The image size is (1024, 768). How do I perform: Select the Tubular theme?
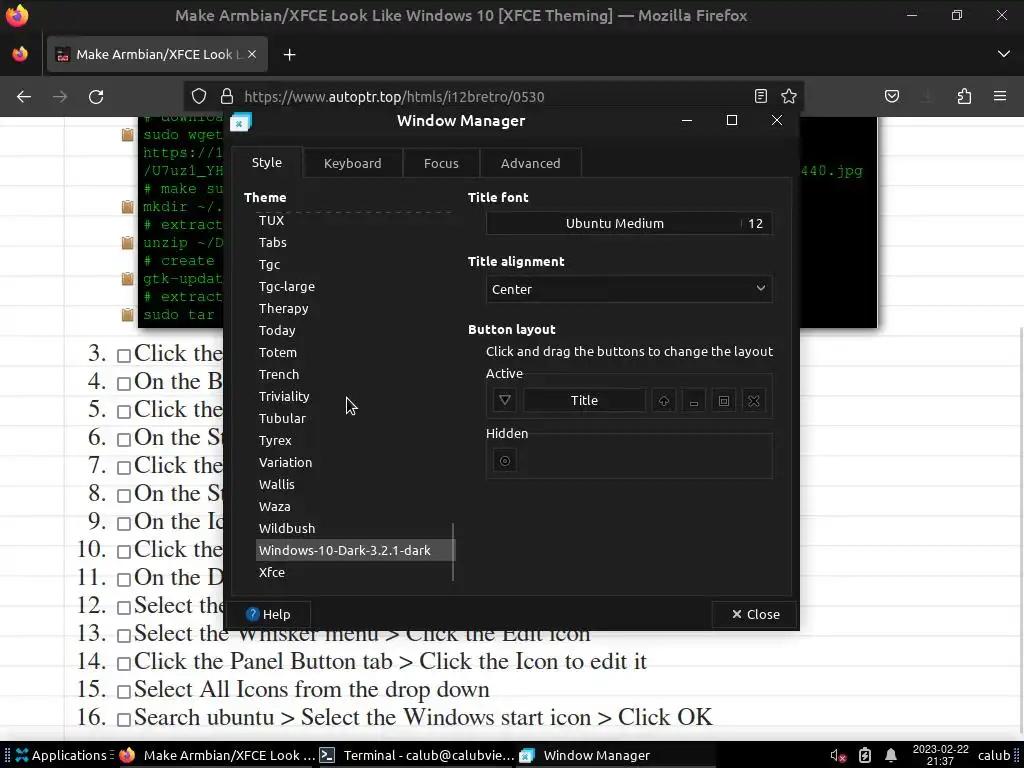point(355,418)
